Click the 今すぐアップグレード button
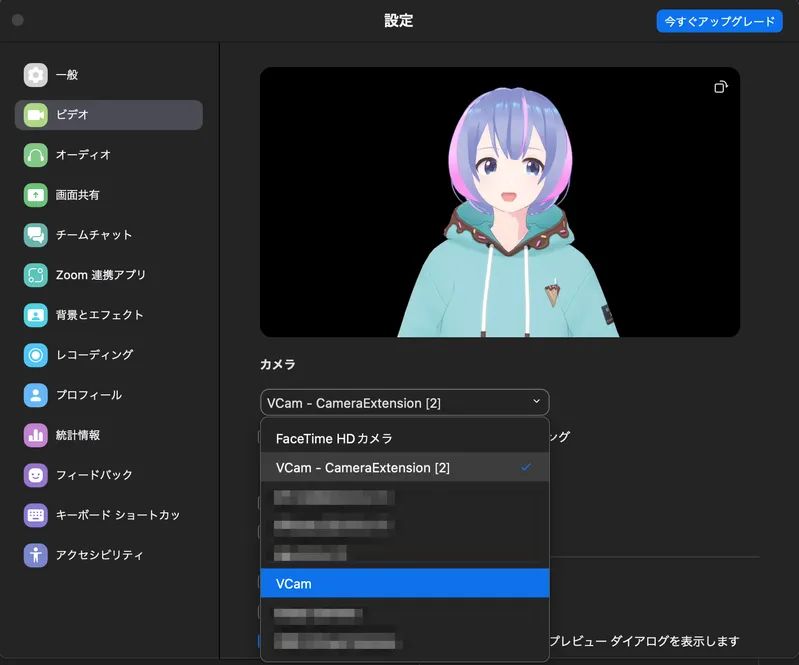This screenshot has width=799, height=665. 720,21
